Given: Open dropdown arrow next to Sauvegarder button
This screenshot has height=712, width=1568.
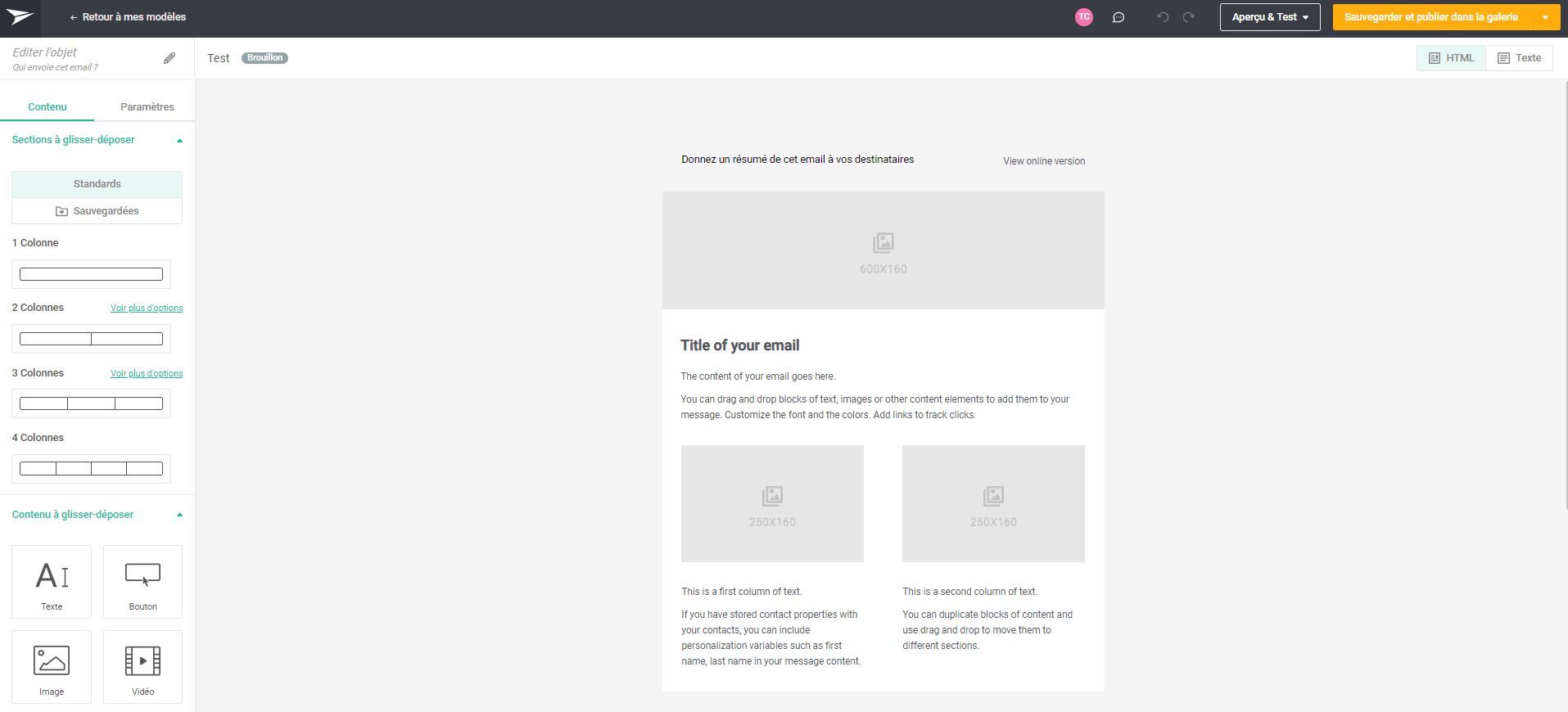Looking at the screenshot, I should click(x=1545, y=17).
